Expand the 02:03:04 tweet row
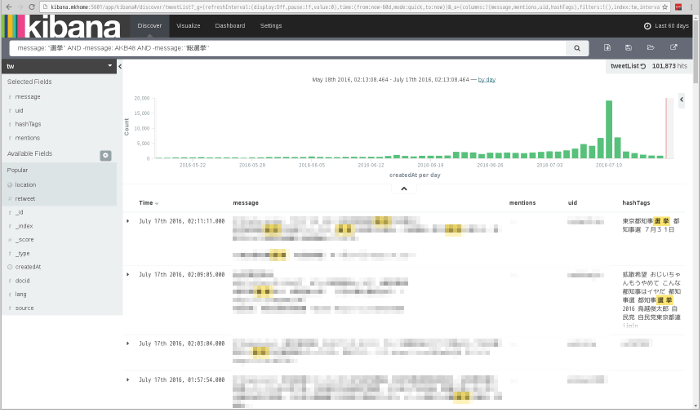 (128, 343)
